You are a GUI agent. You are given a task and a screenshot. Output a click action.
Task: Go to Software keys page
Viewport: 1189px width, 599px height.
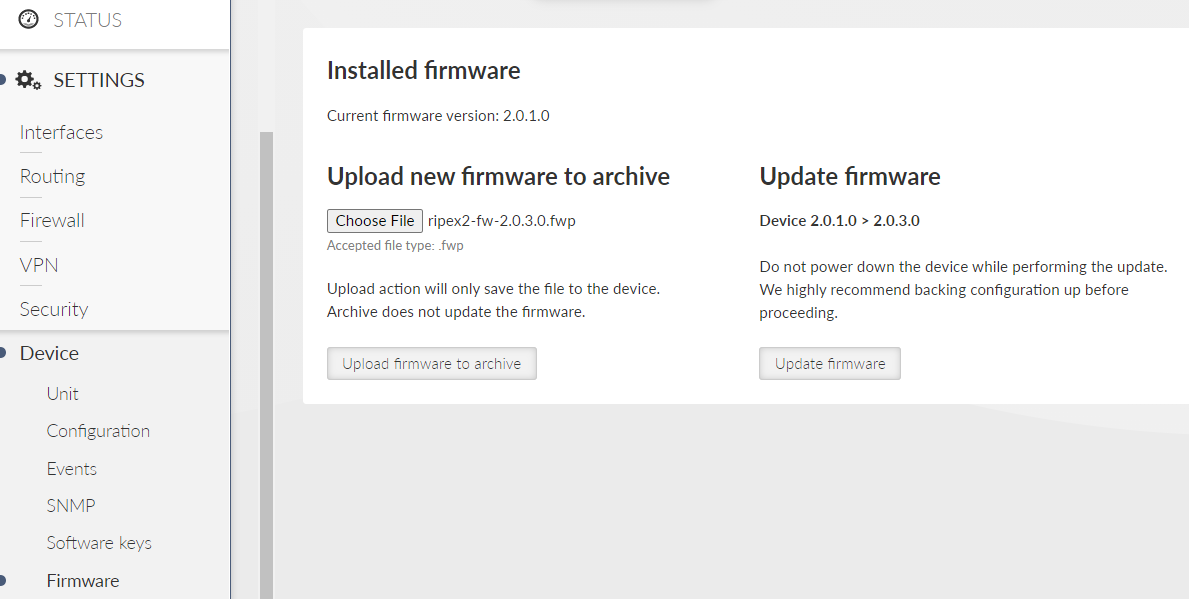(x=99, y=543)
